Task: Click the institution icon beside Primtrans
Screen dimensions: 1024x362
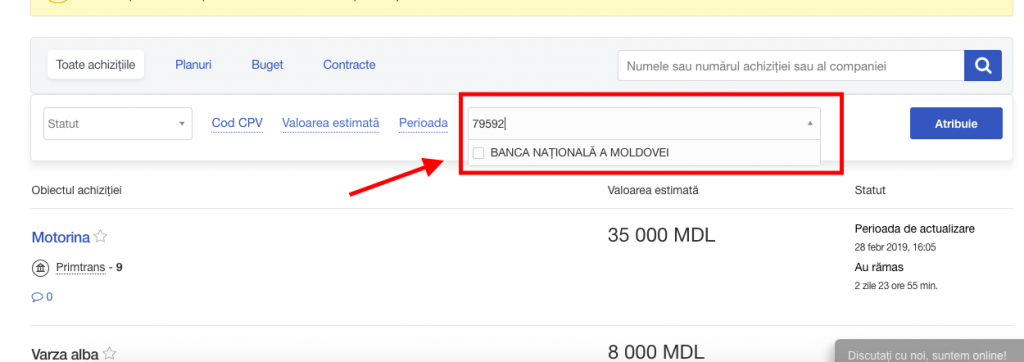Action: (40, 268)
